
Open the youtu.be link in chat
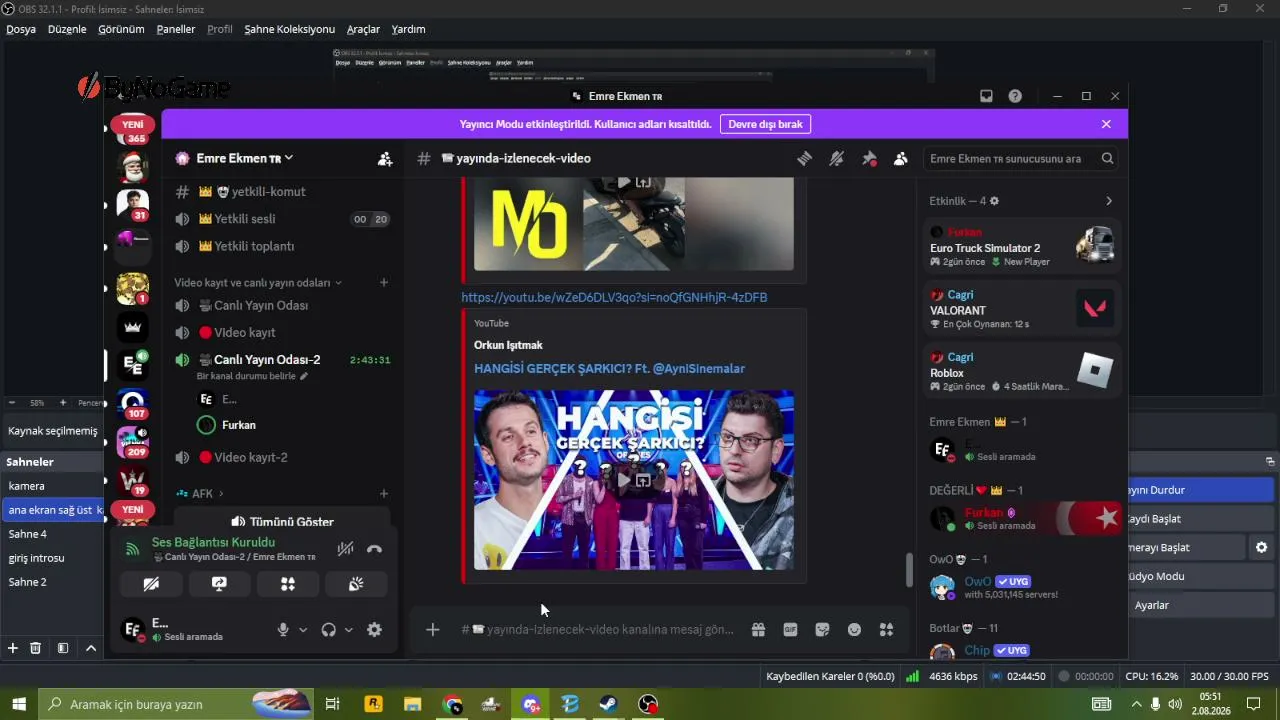(614, 297)
